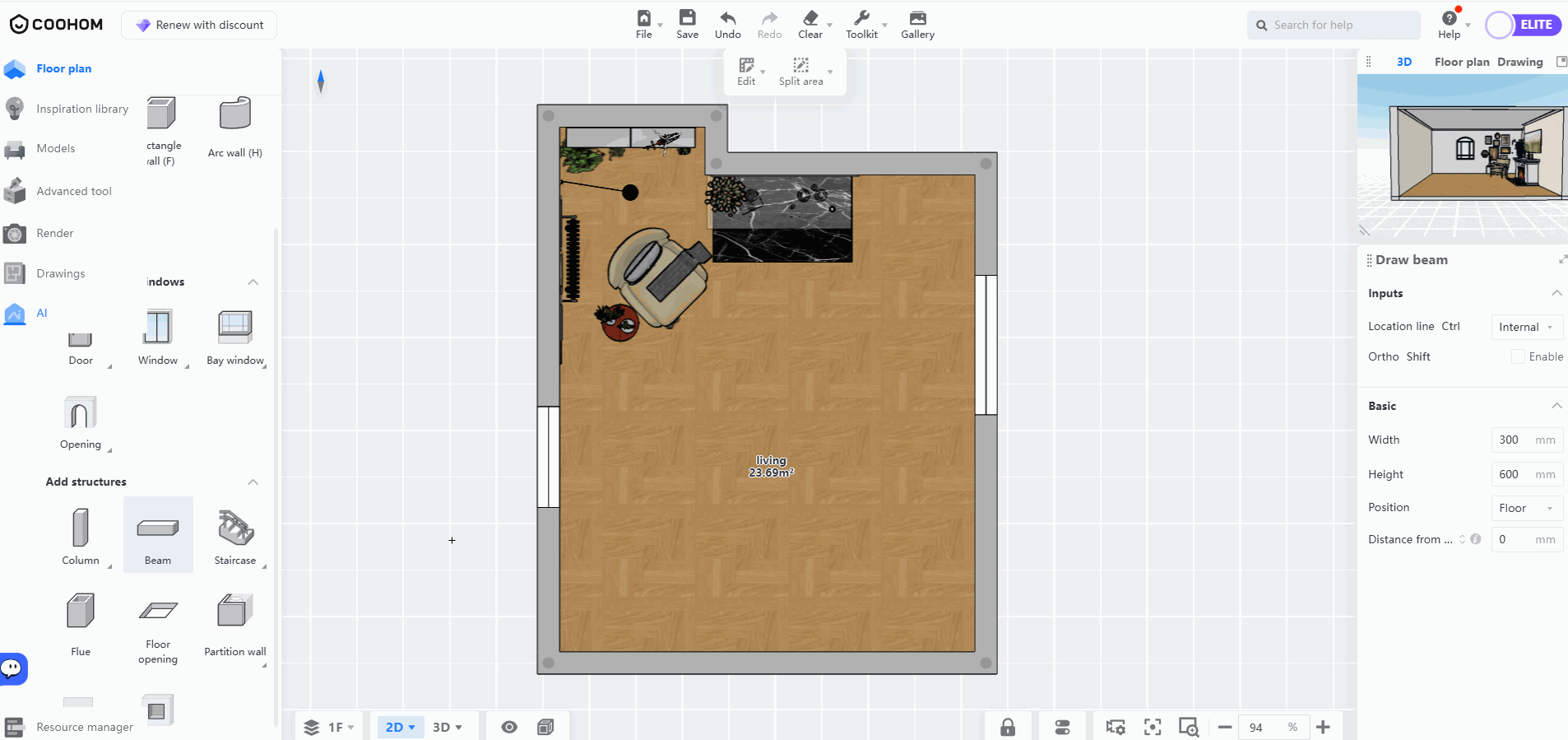Image resolution: width=1568 pixels, height=740 pixels.
Task: Select the Floor opening tool
Action: (158, 611)
